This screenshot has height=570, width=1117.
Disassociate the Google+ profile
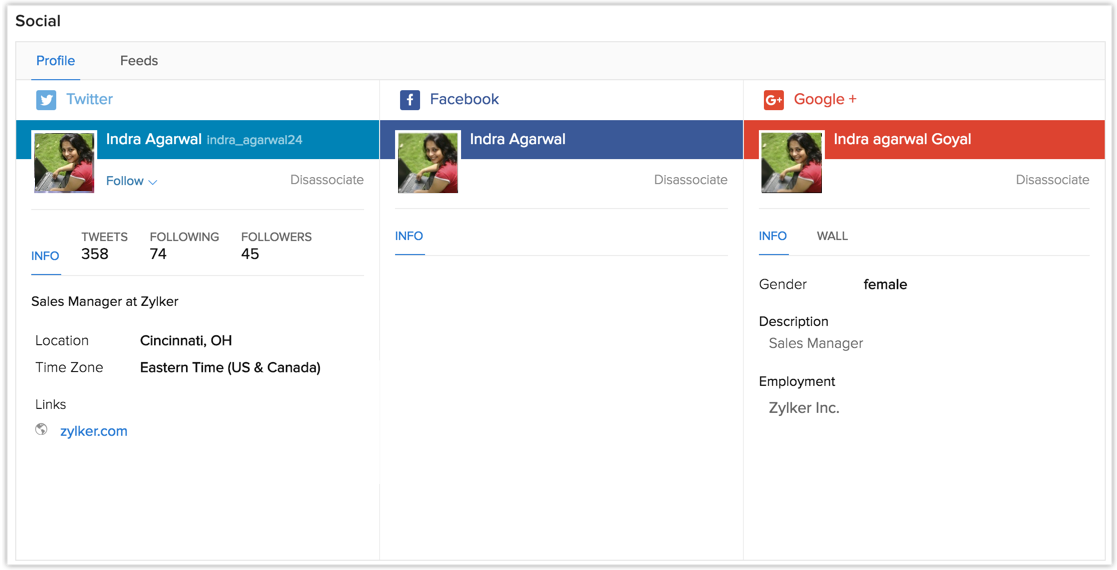tap(1053, 180)
